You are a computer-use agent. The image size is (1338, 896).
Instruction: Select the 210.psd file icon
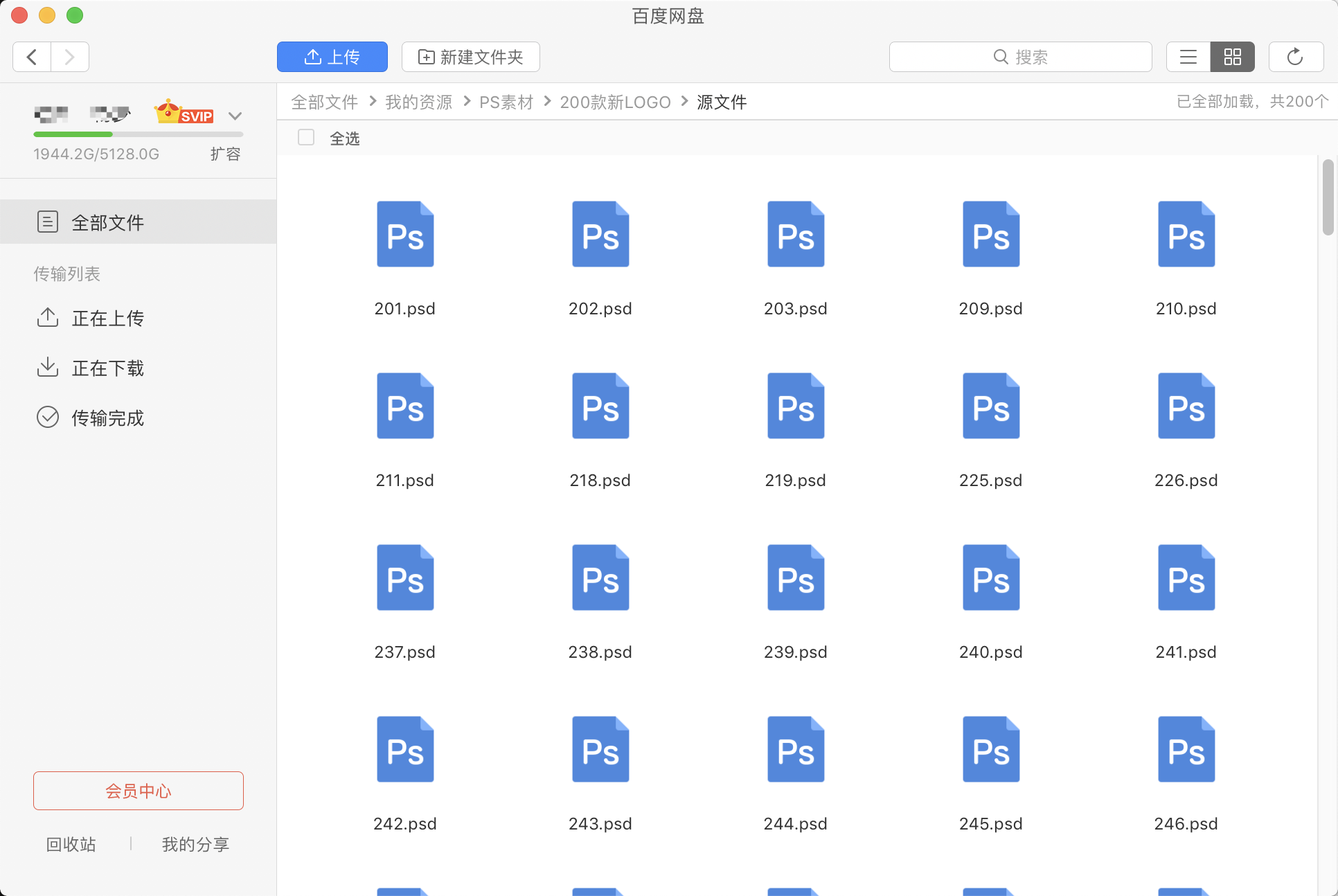click(1186, 234)
